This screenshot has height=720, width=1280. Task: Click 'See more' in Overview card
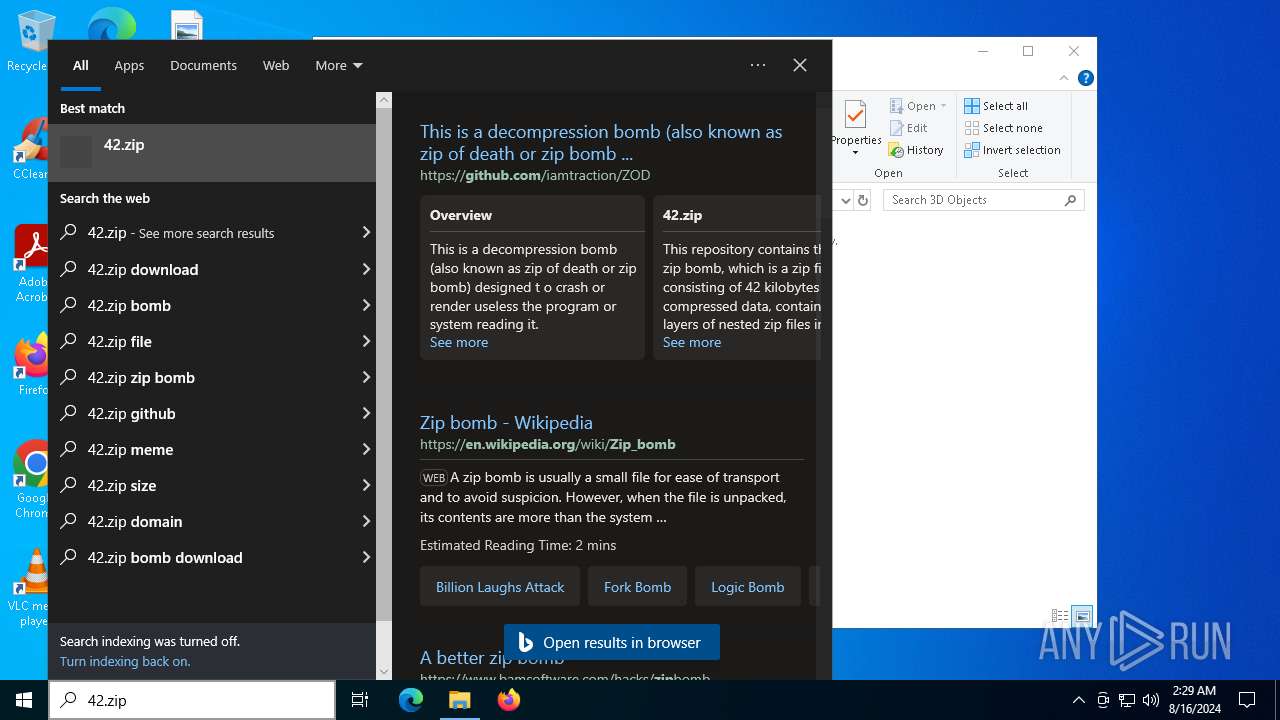pyautogui.click(x=459, y=342)
